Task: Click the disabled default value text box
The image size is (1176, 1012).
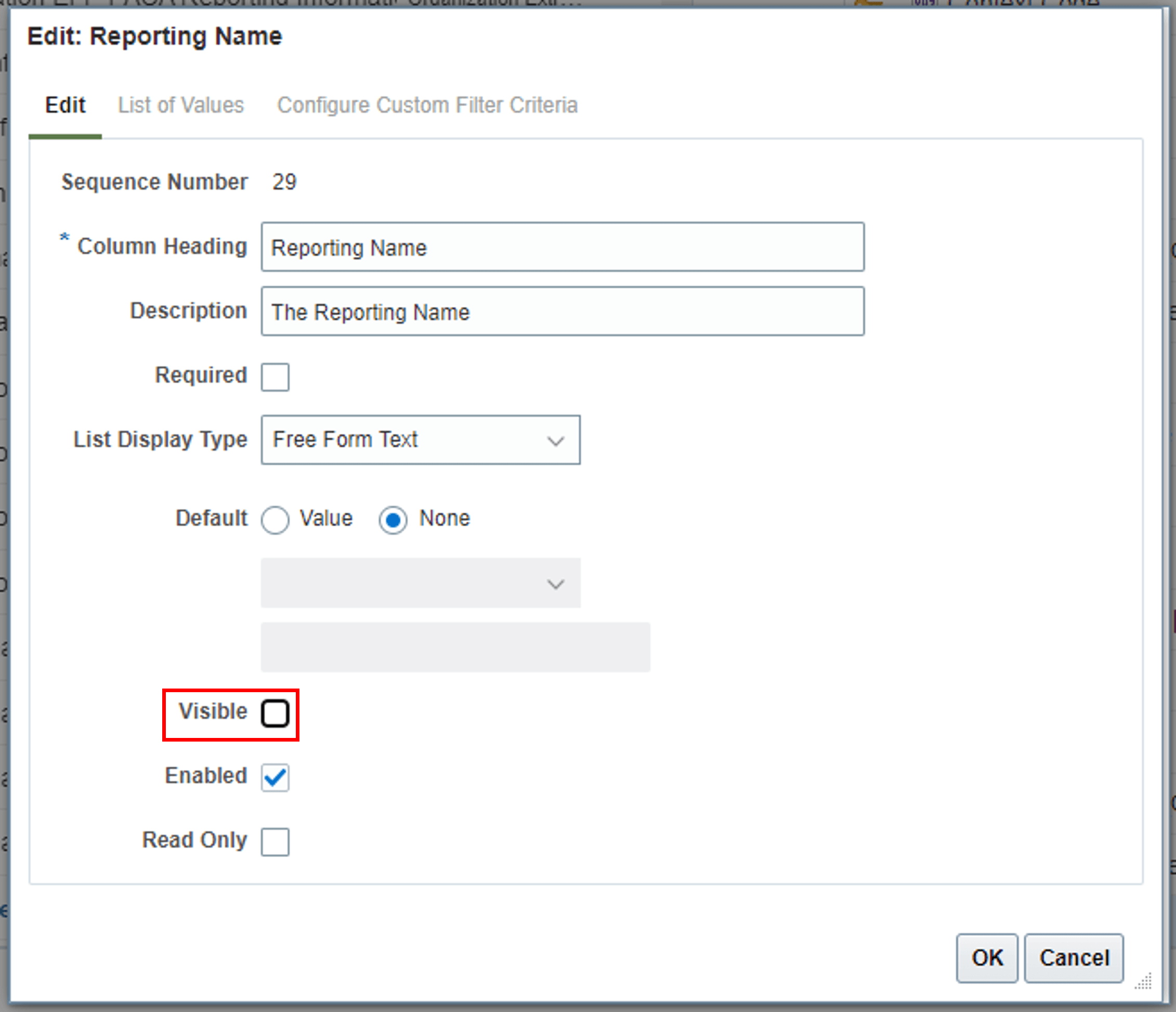Action: click(455, 647)
